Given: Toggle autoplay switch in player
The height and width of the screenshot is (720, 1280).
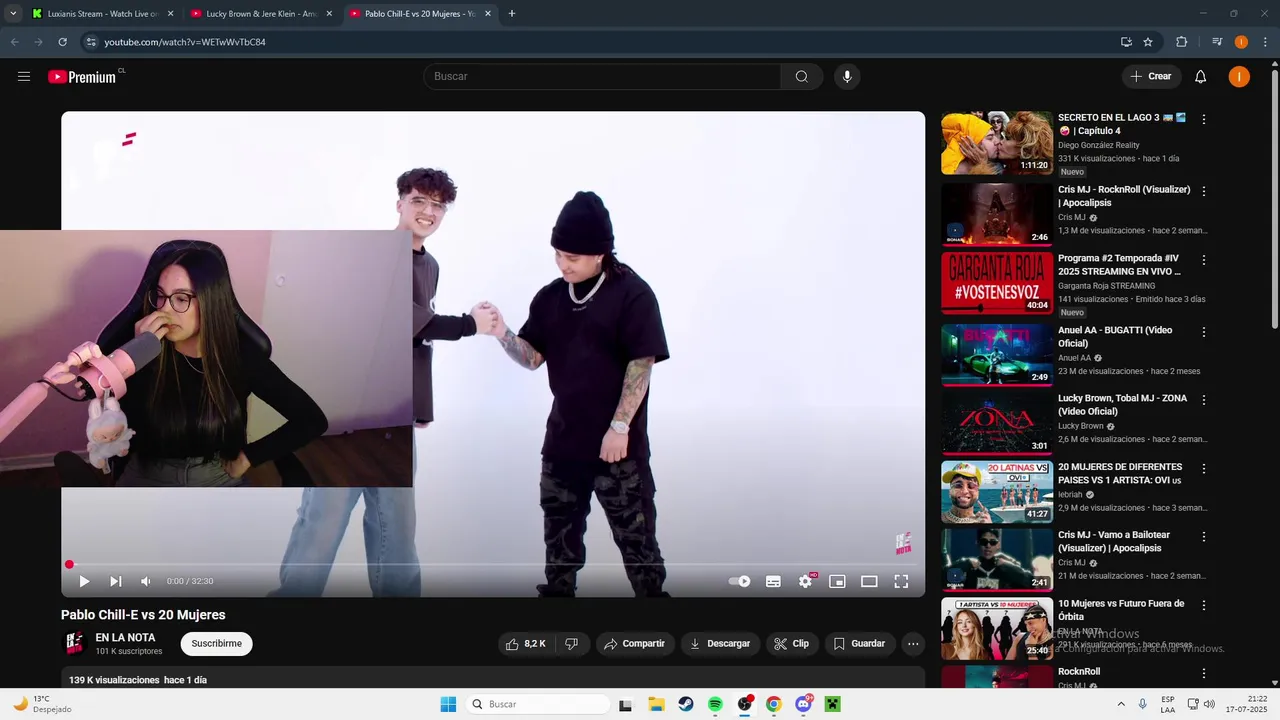Looking at the screenshot, I should click(739, 581).
